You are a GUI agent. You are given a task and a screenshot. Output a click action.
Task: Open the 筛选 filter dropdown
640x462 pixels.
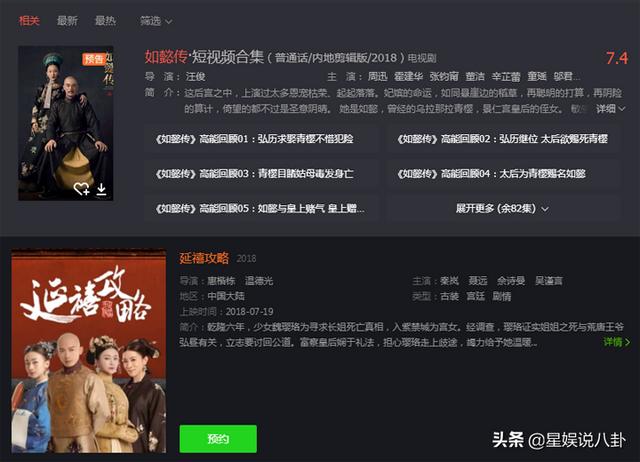(156, 21)
